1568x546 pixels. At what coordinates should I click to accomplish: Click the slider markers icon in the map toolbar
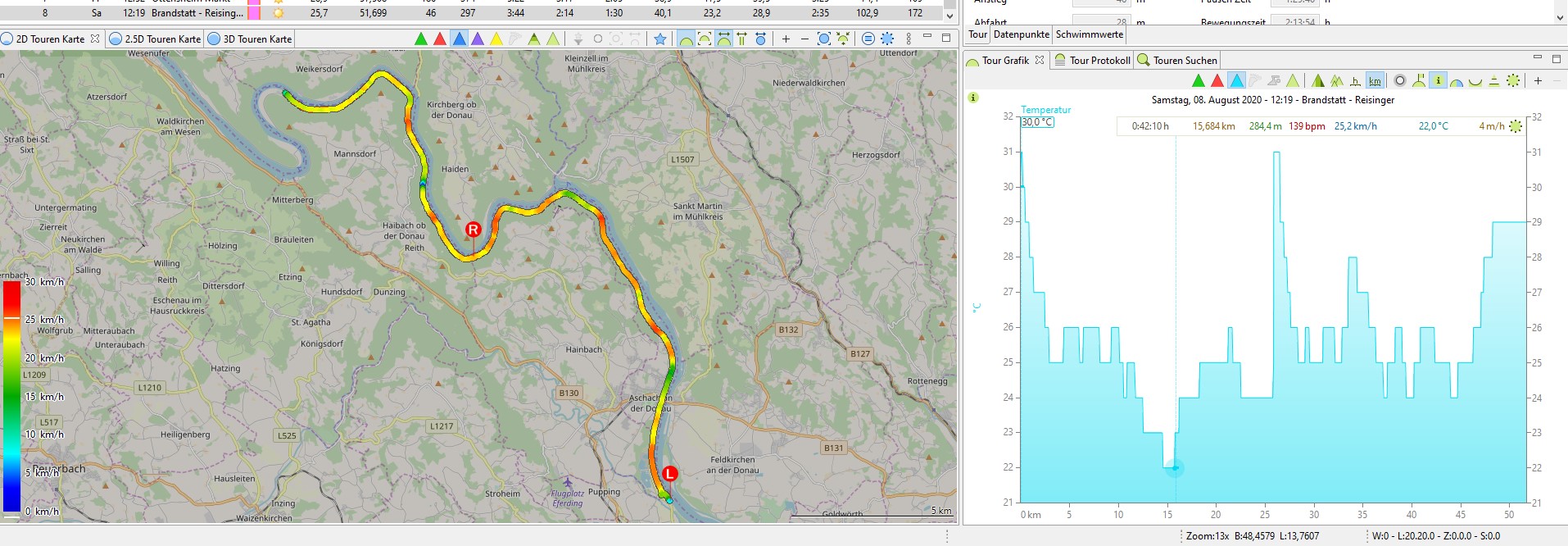(742, 39)
